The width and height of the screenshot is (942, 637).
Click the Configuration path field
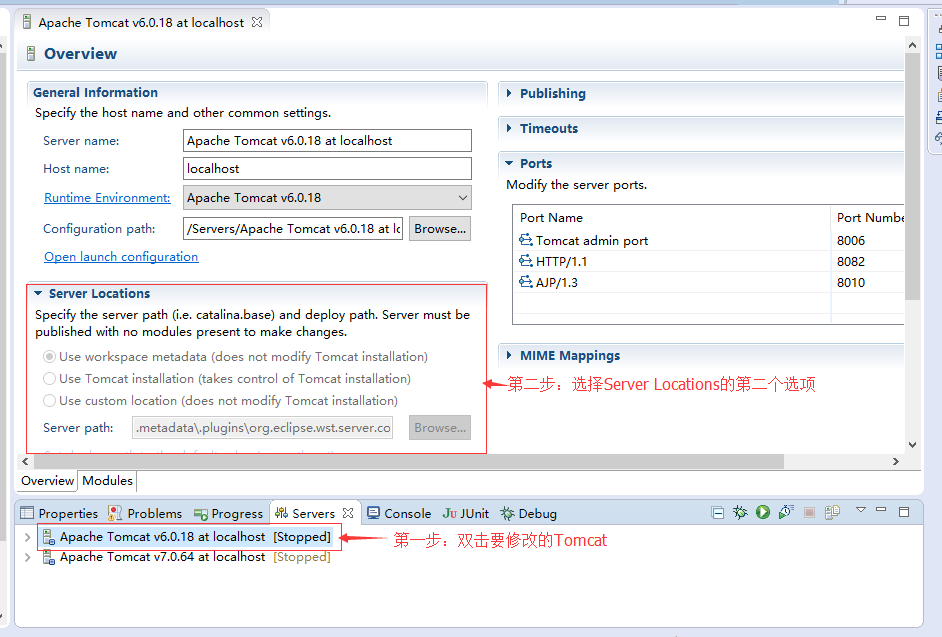tap(293, 229)
